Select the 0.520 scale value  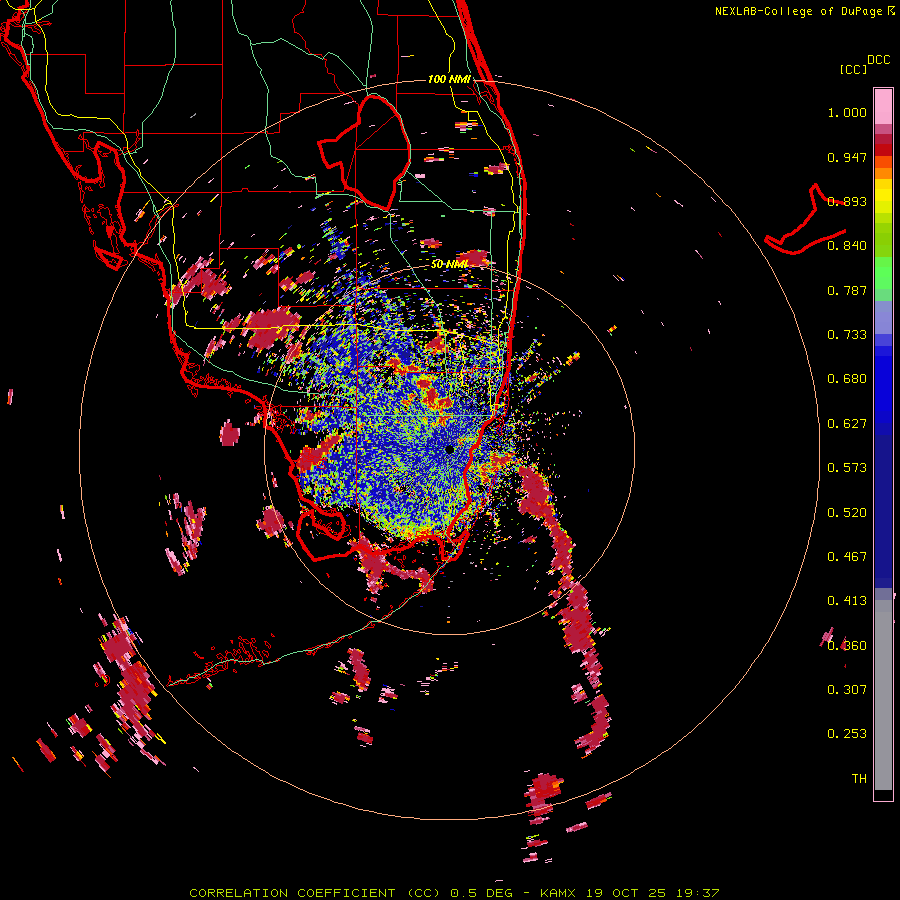(847, 513)
